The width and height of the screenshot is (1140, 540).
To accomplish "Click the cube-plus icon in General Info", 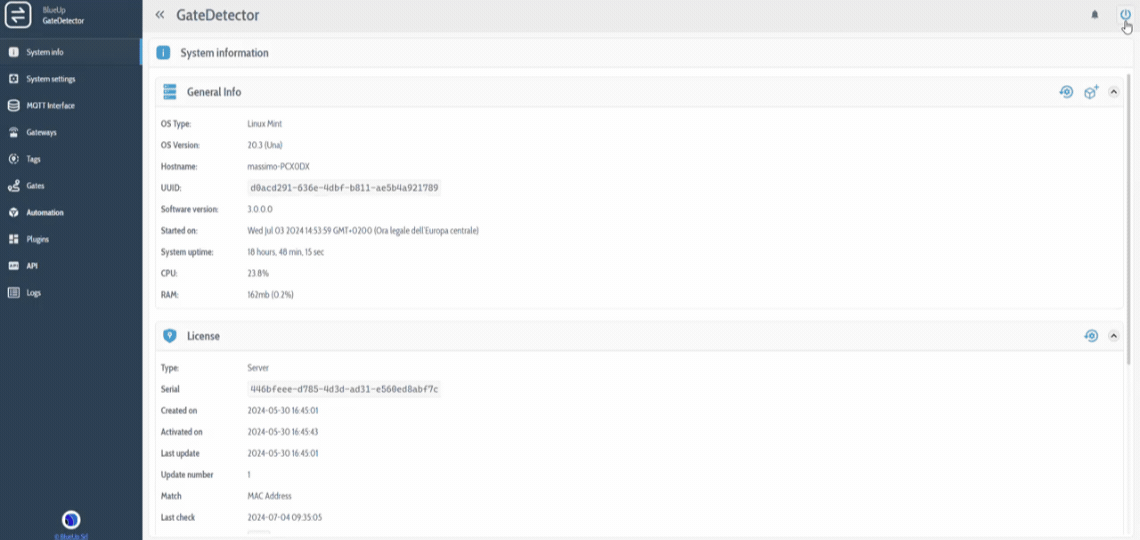I will pos(1091,92).
